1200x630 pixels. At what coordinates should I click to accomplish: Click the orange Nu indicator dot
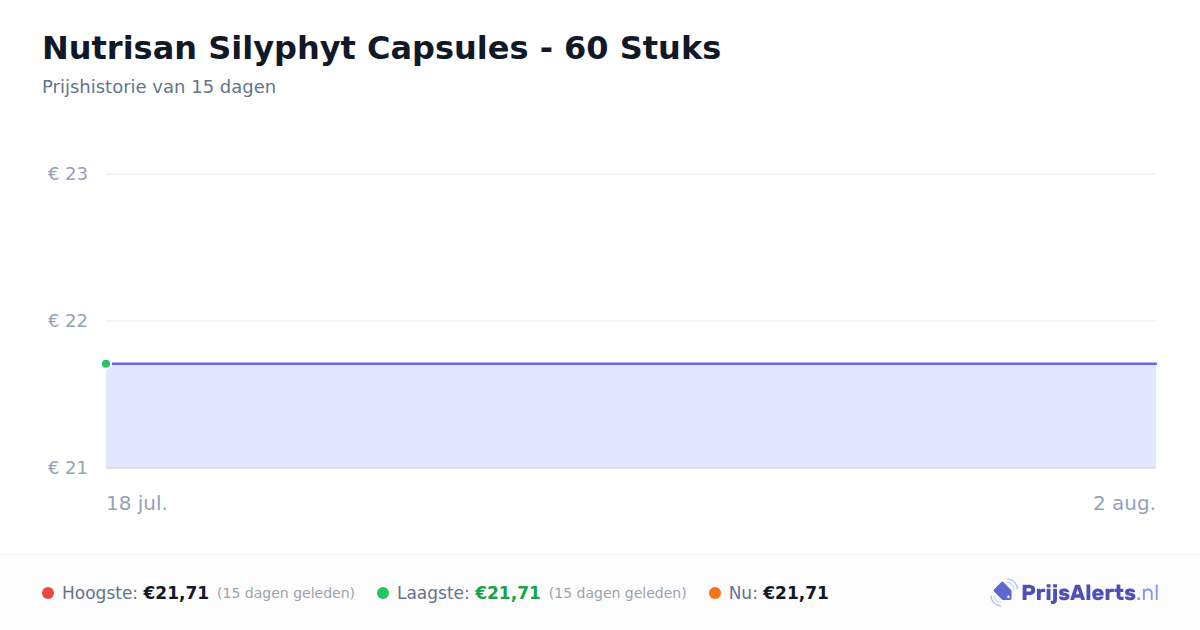pos(715,593)
